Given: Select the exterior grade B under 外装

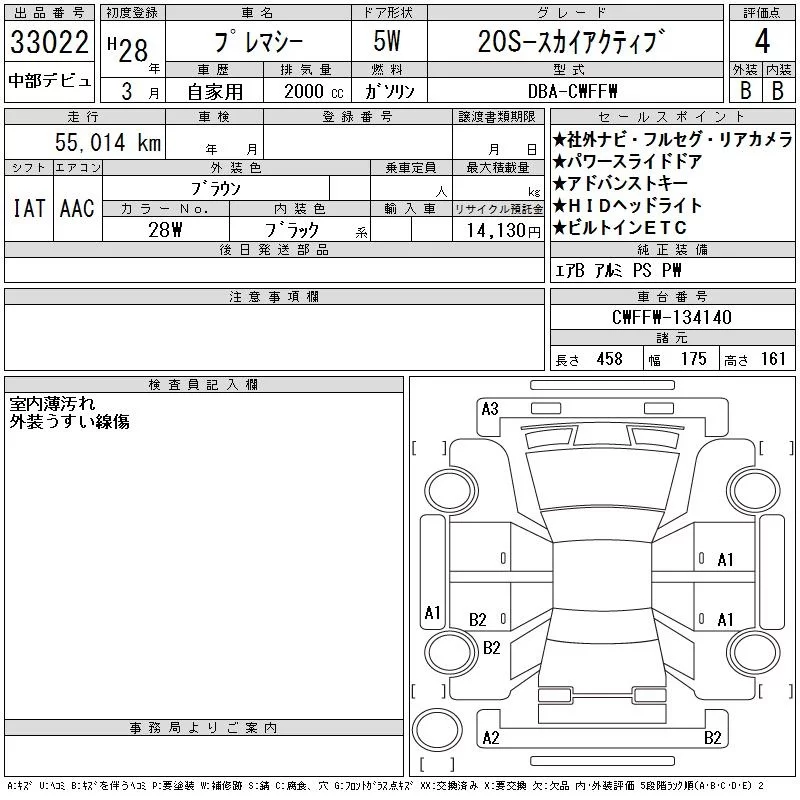Looking at the screenshot, I should tap(745, 90).
